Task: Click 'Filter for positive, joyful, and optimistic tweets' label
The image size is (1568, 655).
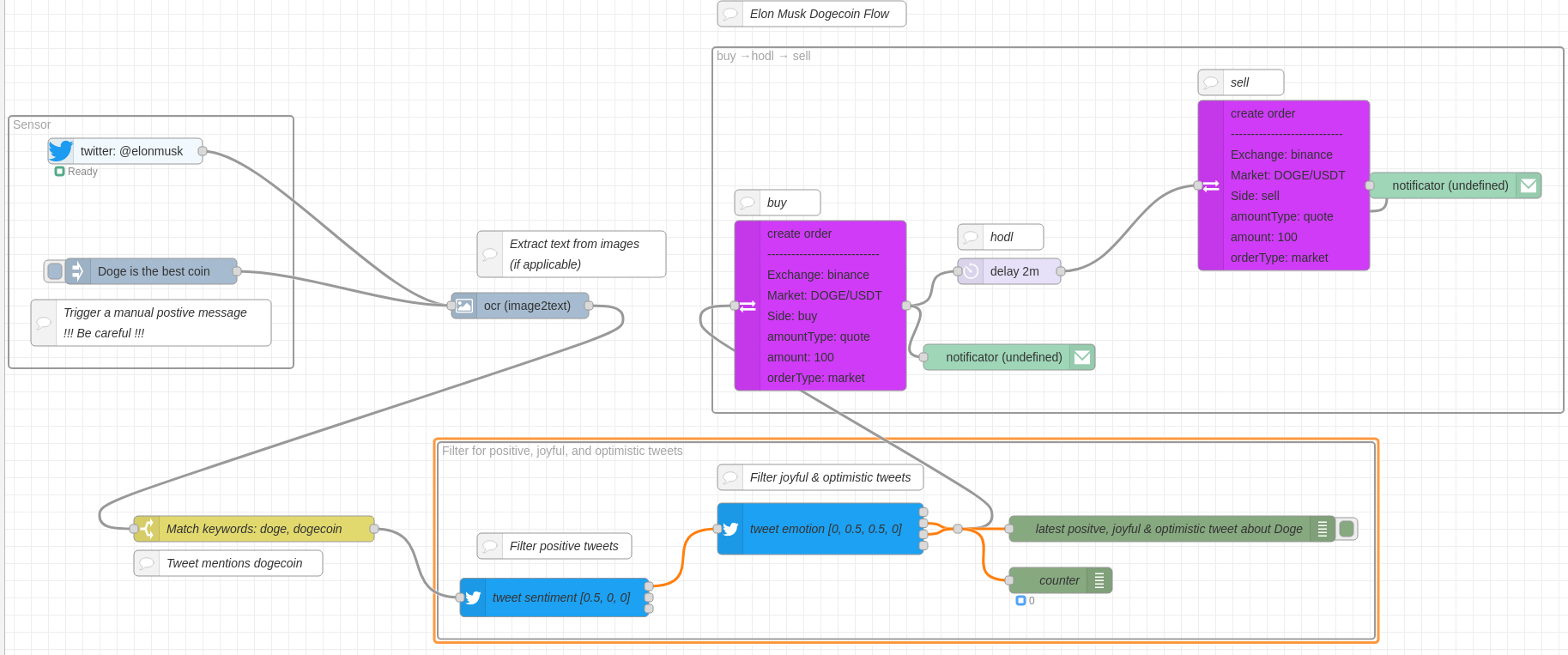Action: pos(562,451)
